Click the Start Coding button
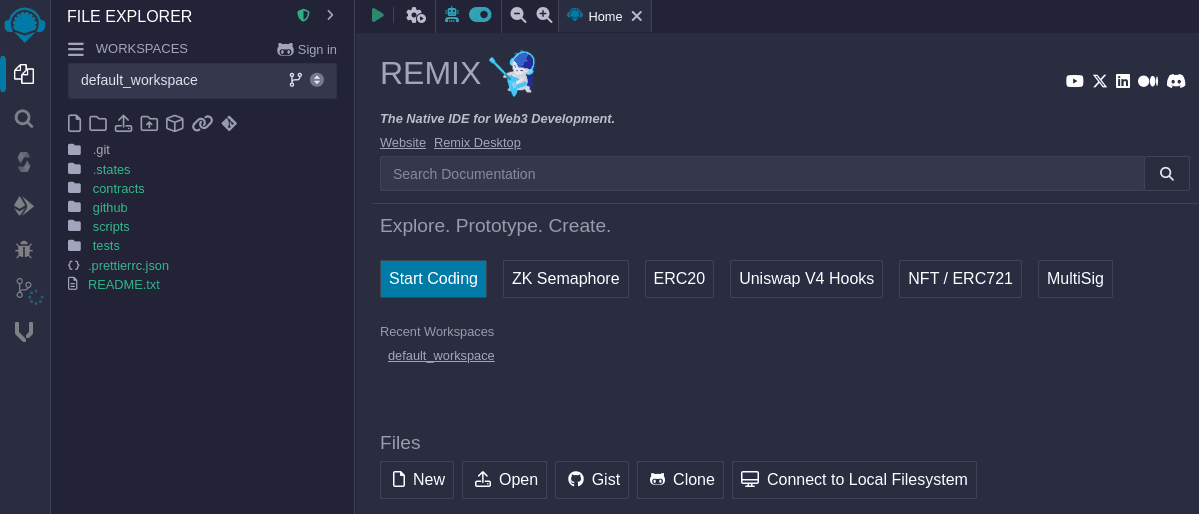This screenshot has height=514, width=1199. (434, 278)
